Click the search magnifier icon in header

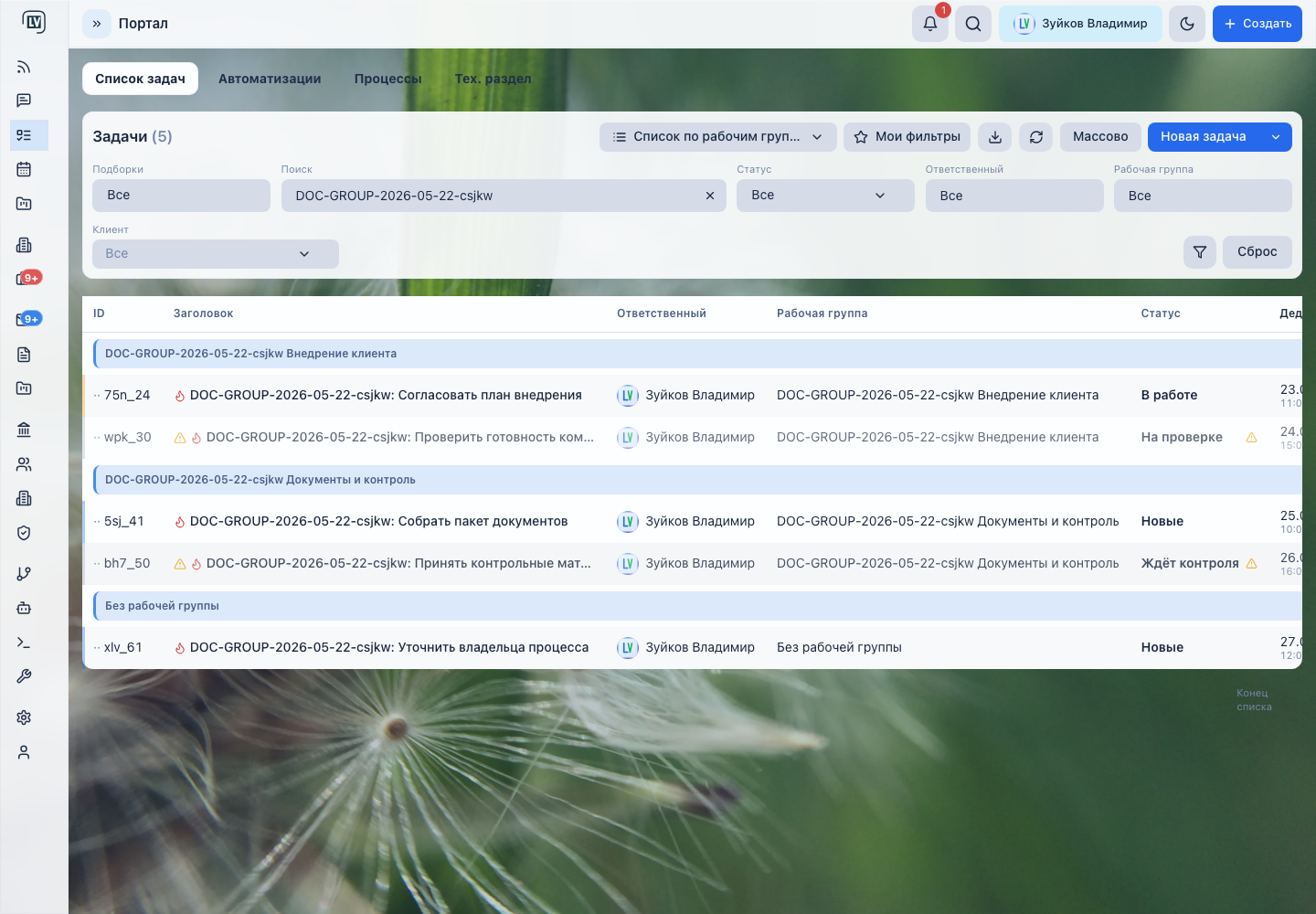point(973,24)
